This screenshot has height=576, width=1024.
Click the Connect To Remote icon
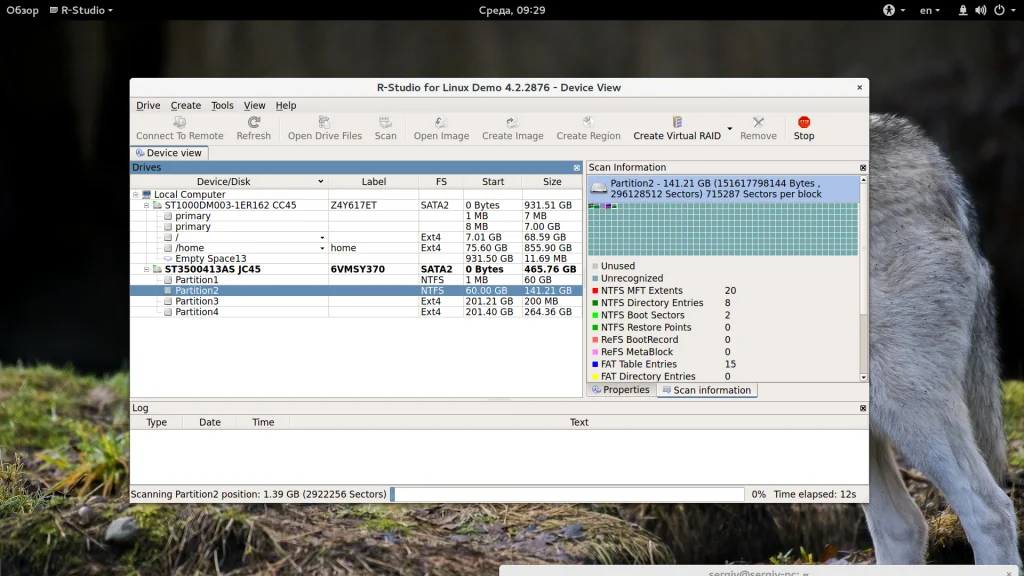(180, 123)
